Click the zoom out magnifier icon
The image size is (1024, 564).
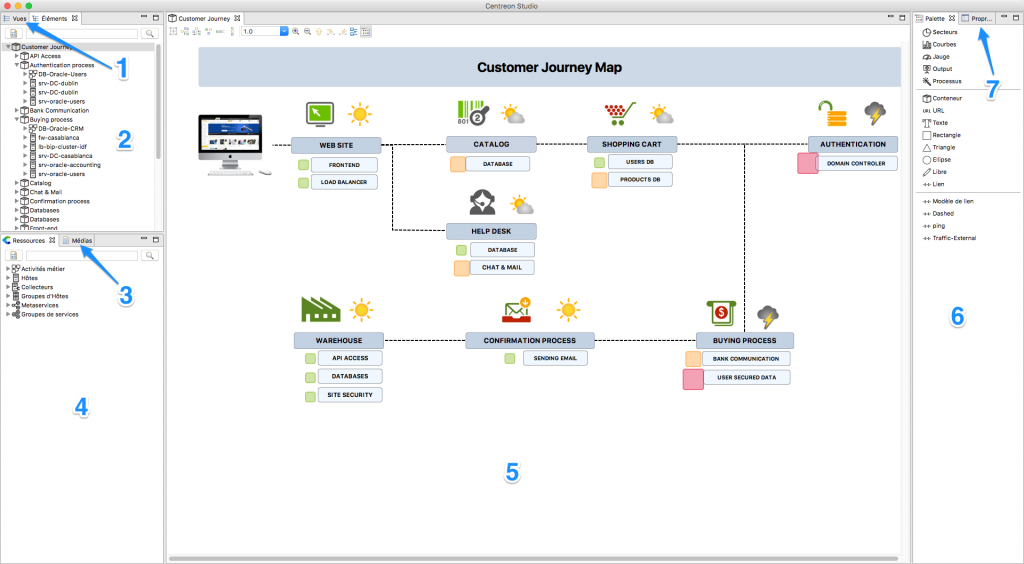(306, 32)
